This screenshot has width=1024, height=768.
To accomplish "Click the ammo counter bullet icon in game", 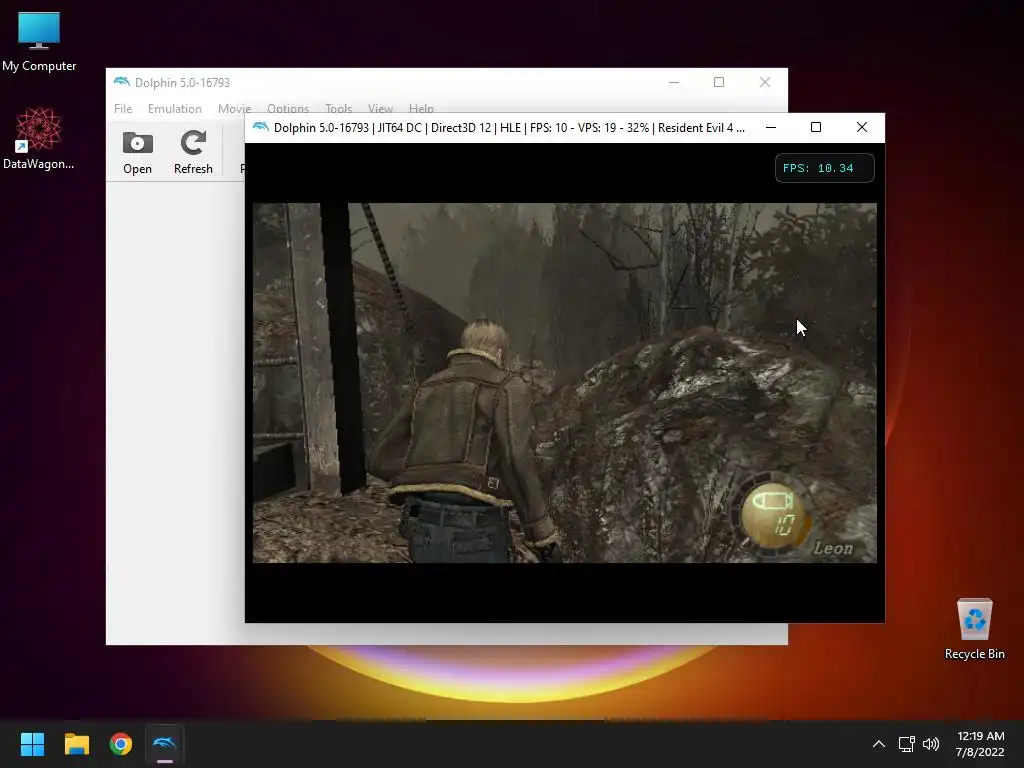I will click(773, 502).
